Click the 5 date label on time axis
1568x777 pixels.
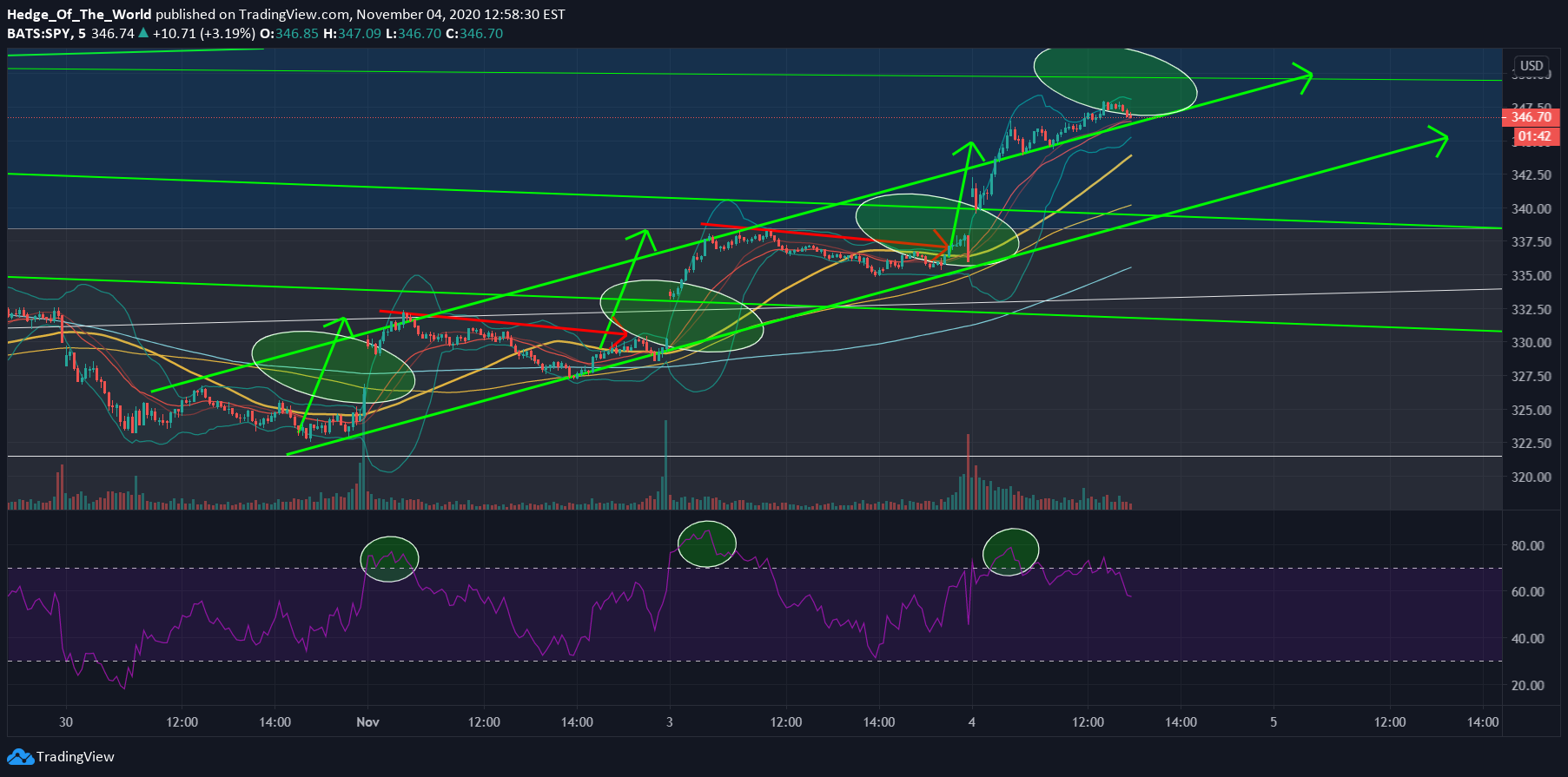tap(1274, 721)
